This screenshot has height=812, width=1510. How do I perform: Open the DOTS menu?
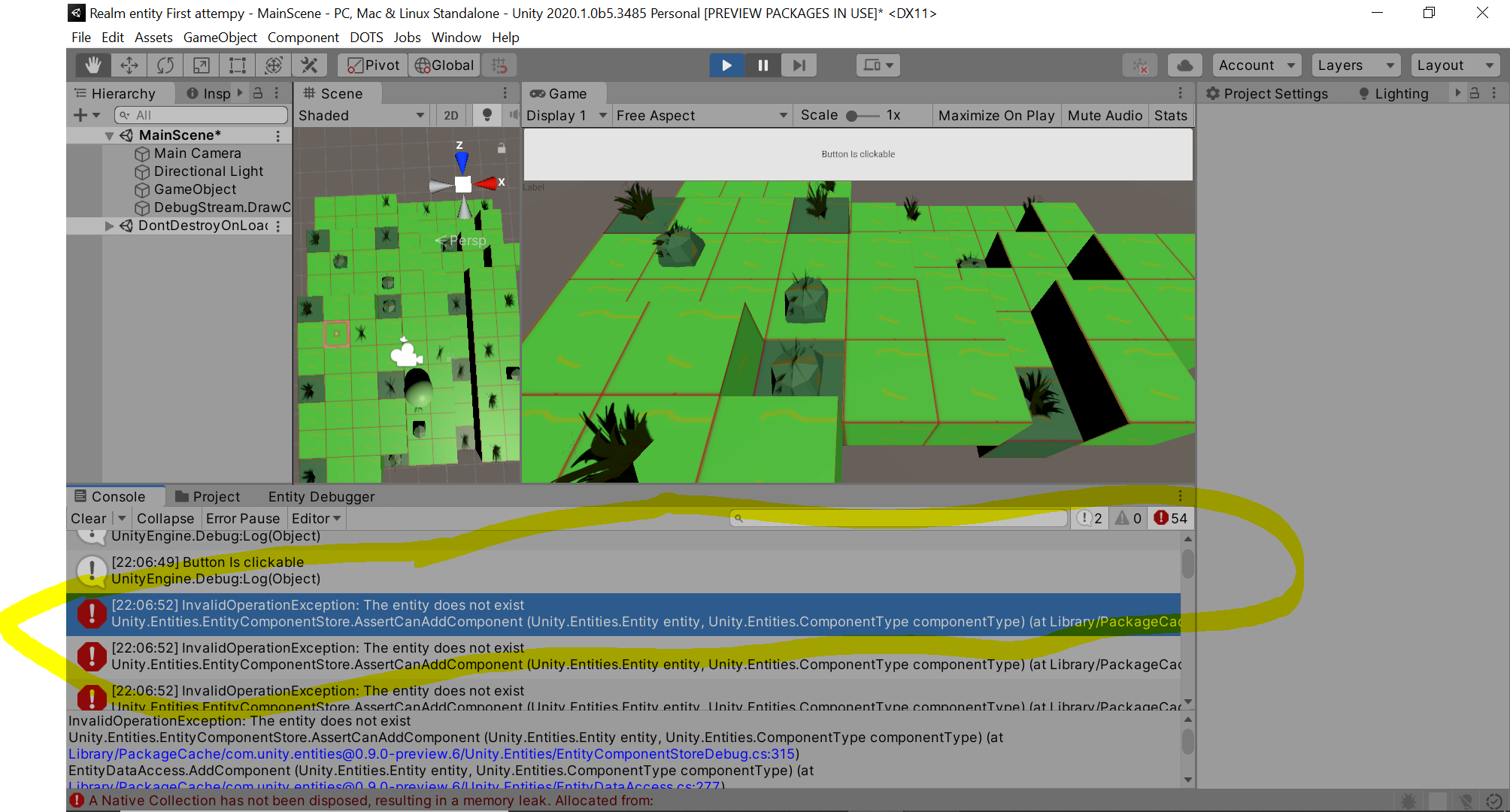click(366, 37)
